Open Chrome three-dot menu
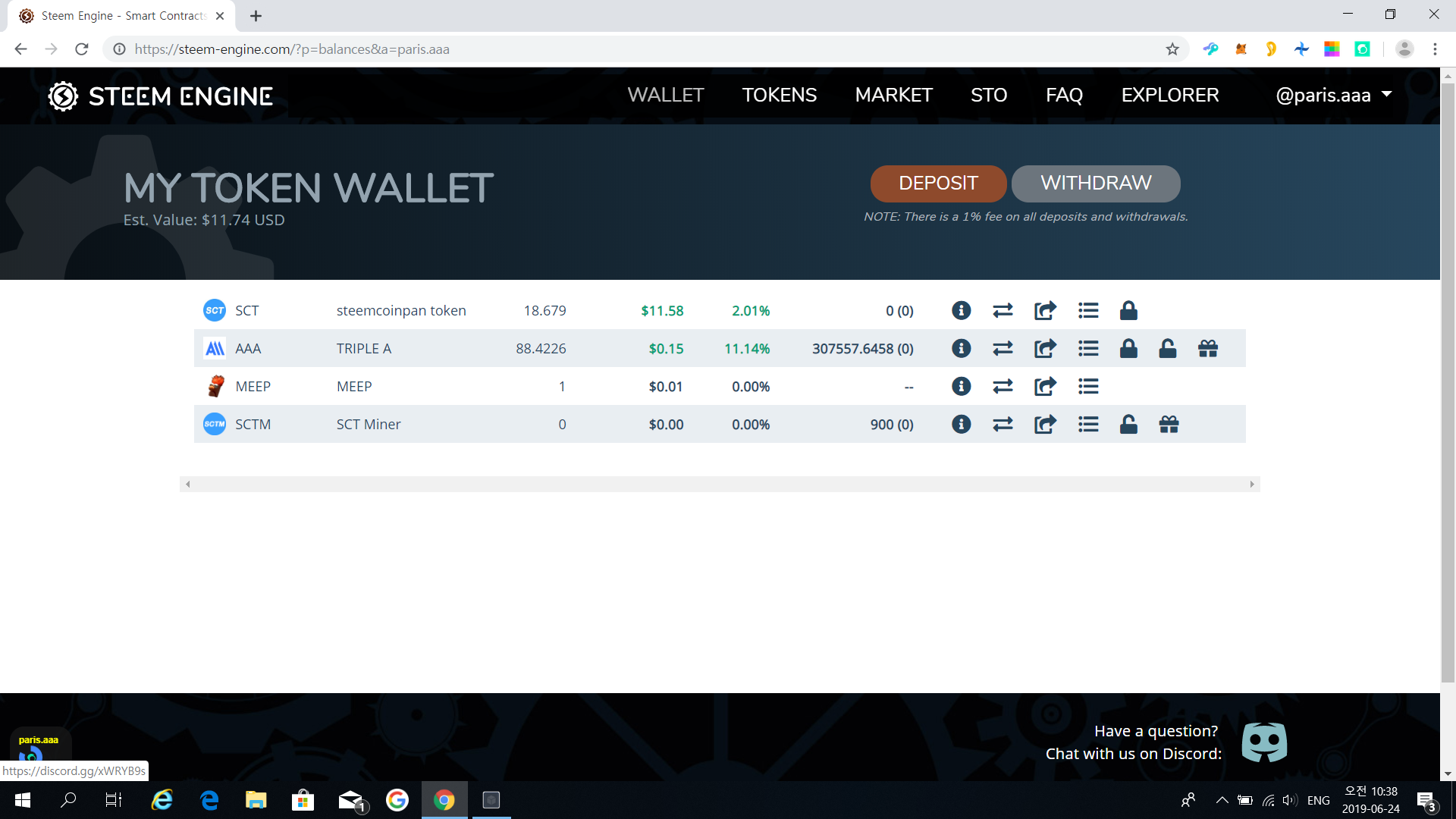Screen dimensions: 1456x819 [x=1435, y=49]
